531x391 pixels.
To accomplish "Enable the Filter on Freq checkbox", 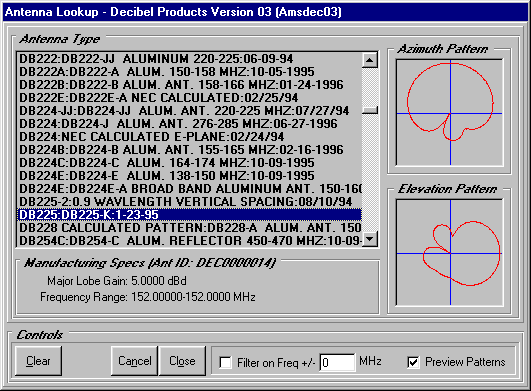I will 226,363.
